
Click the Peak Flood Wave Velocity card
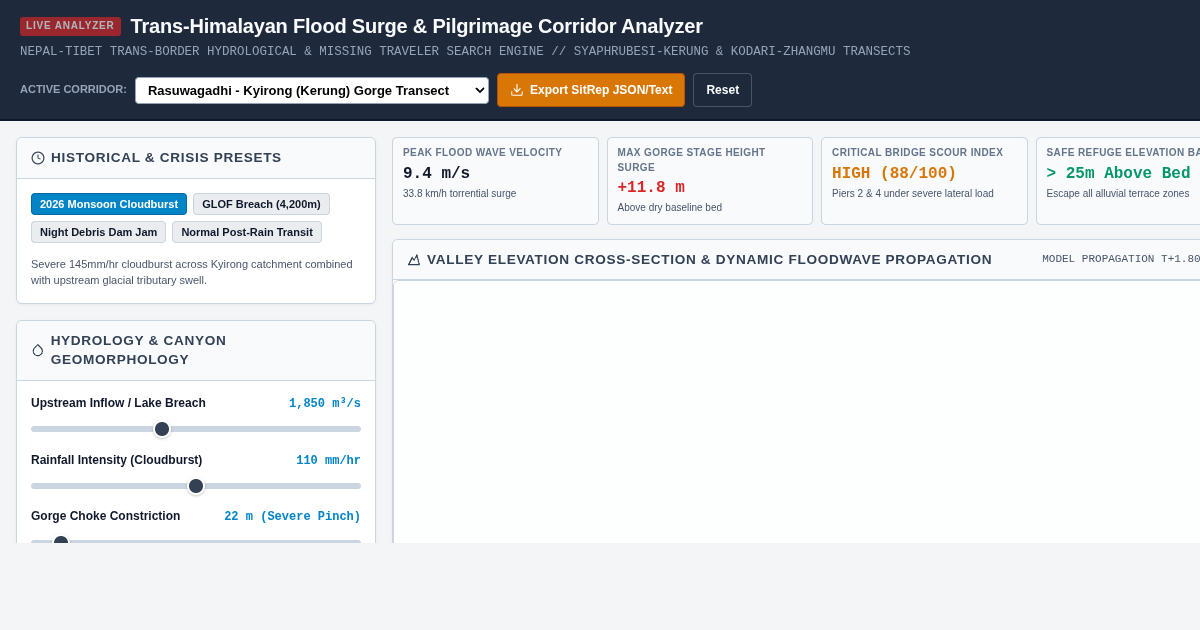[x=495, y=181]
